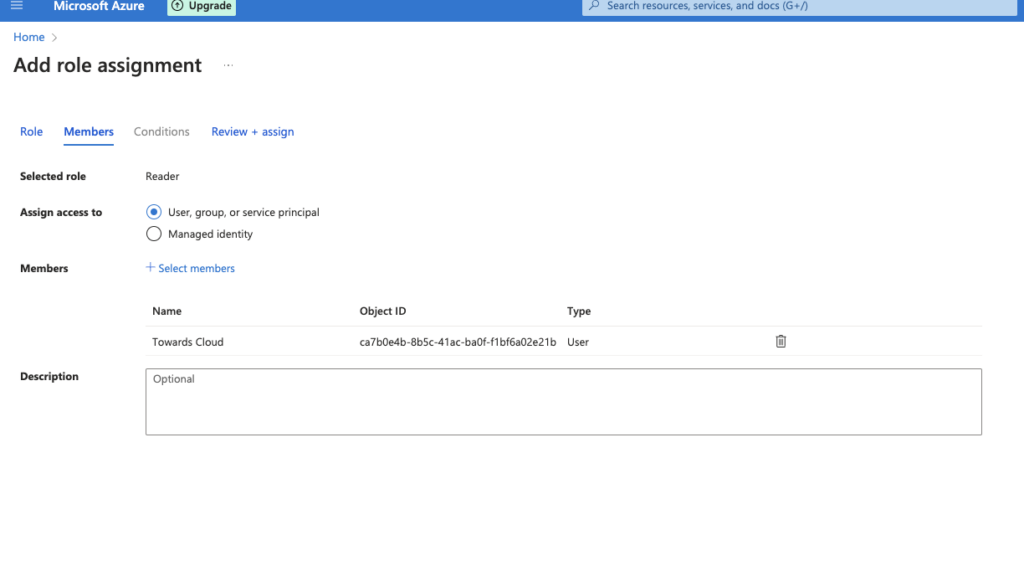Switch to the Role tab

(x=31, y=132)
